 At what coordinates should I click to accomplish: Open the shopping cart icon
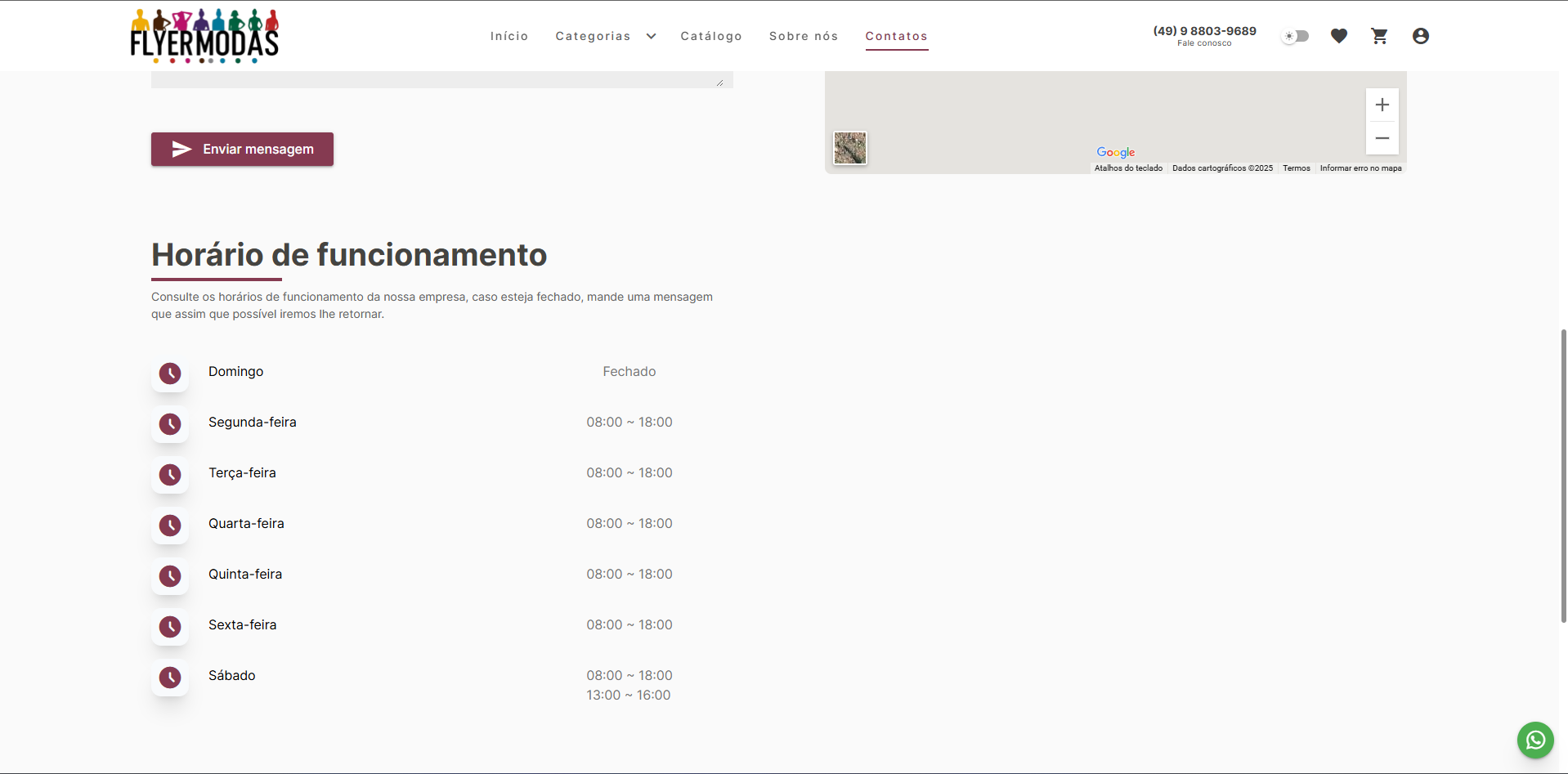click(1379, 36)
